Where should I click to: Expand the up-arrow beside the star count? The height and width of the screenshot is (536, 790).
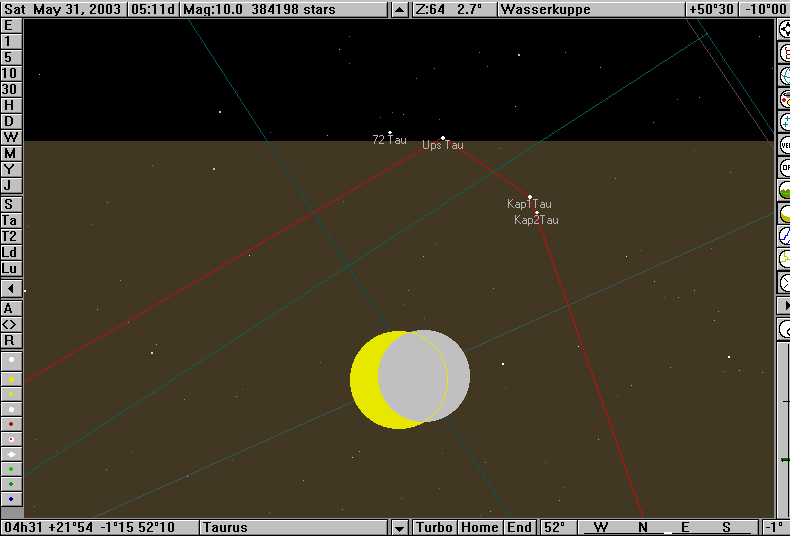(x=400, y=10)
